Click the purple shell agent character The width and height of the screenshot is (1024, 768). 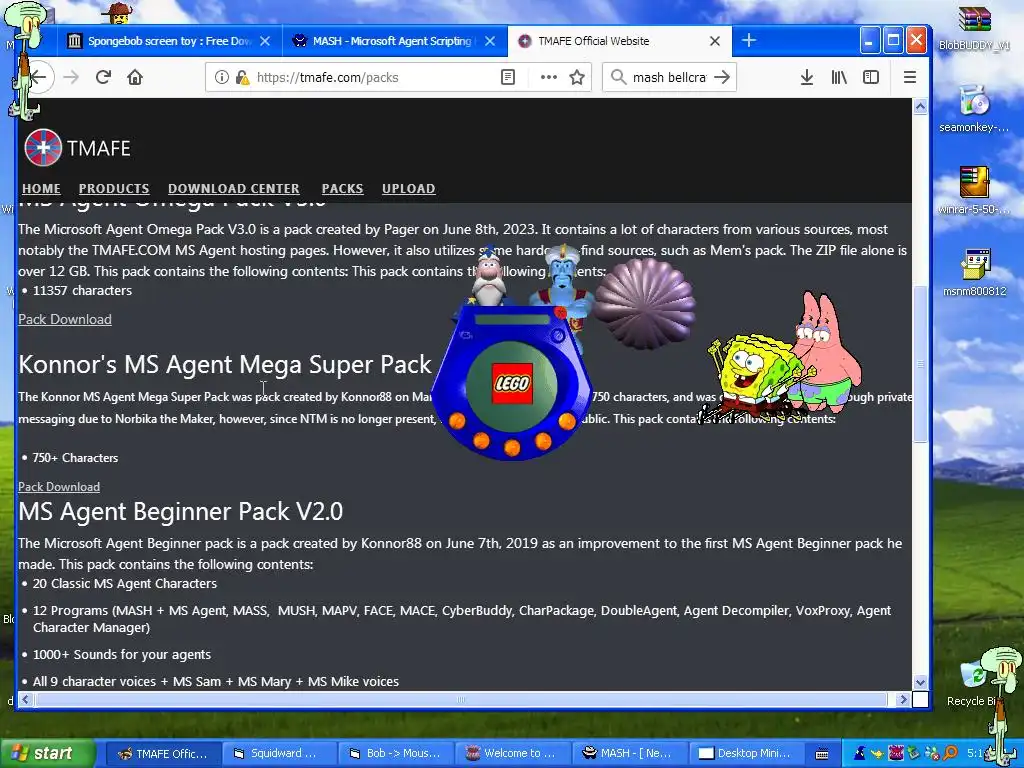pyautogui.click(x=645, y=304)
